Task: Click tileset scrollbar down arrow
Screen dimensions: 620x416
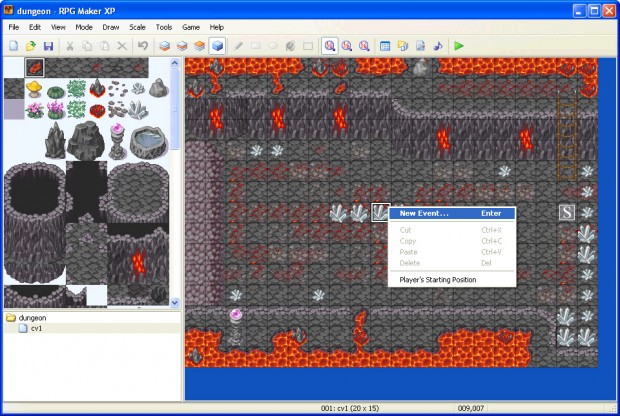Action: (175, 303)
